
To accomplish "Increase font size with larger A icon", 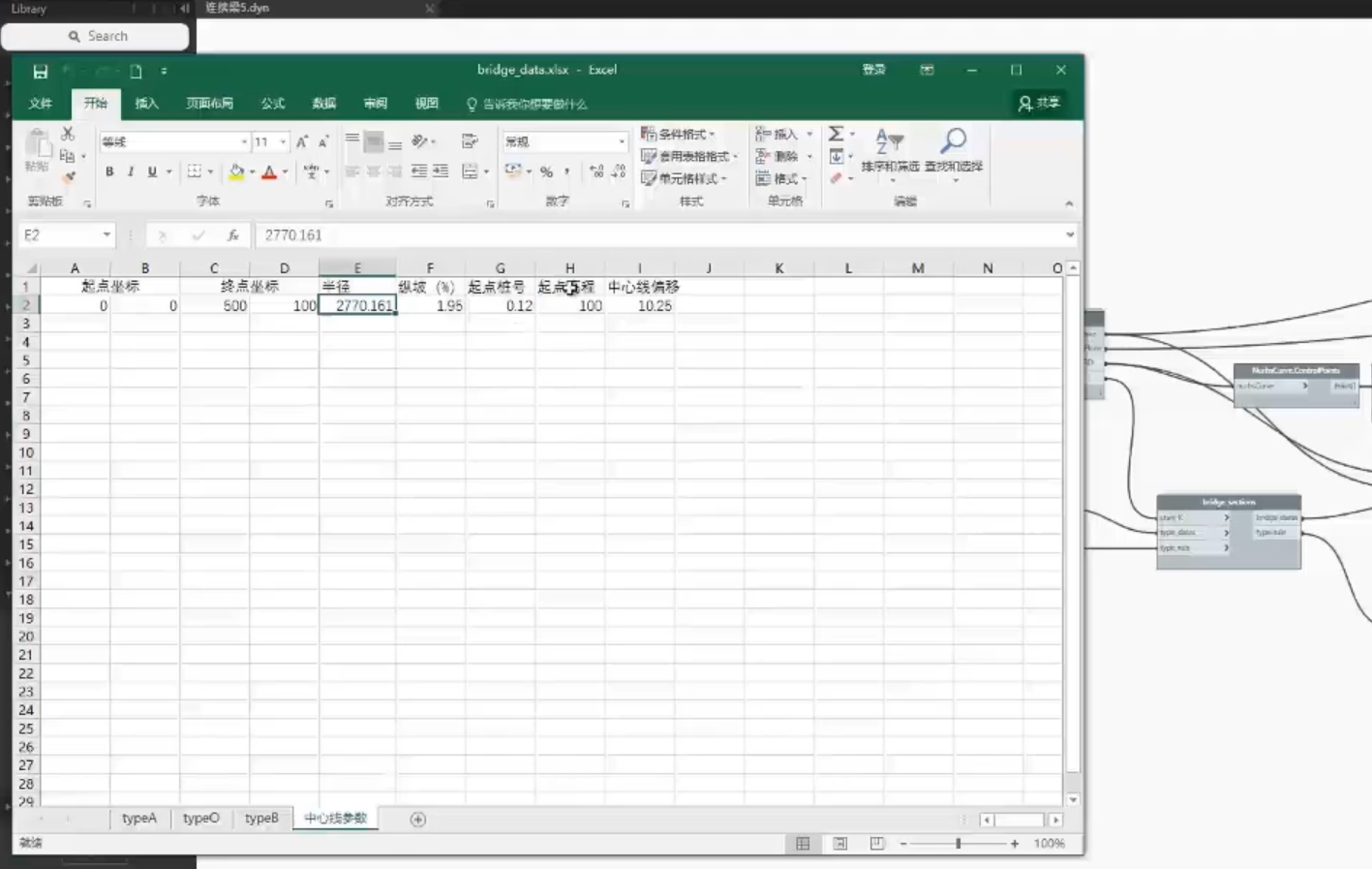I will click(x=302, y=141).
